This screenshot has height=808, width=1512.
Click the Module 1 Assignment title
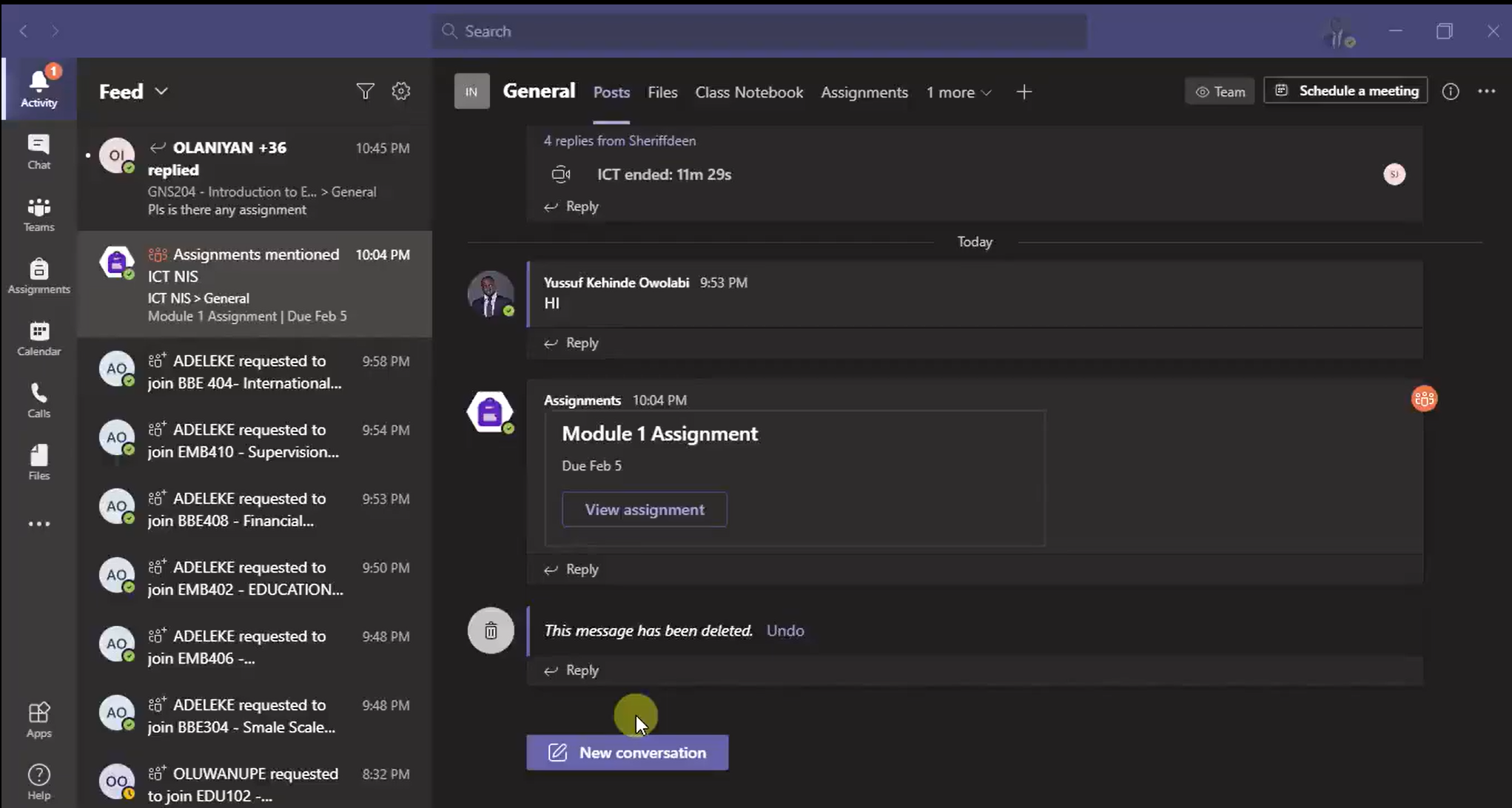pos(659,434)
